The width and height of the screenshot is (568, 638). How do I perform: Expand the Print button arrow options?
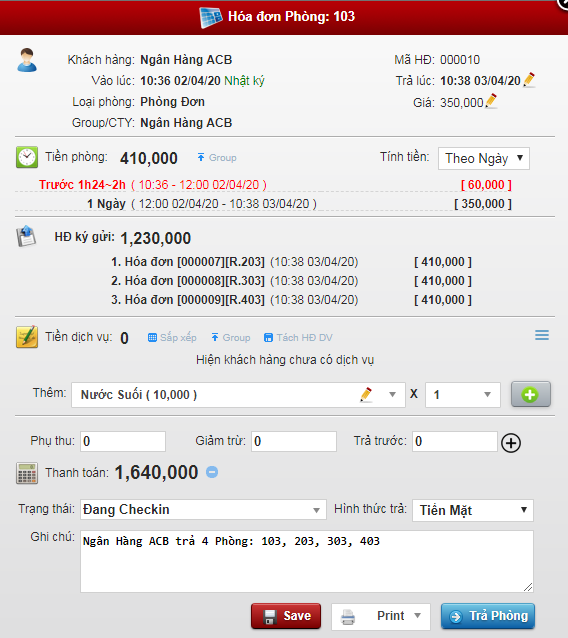(417, 616)
